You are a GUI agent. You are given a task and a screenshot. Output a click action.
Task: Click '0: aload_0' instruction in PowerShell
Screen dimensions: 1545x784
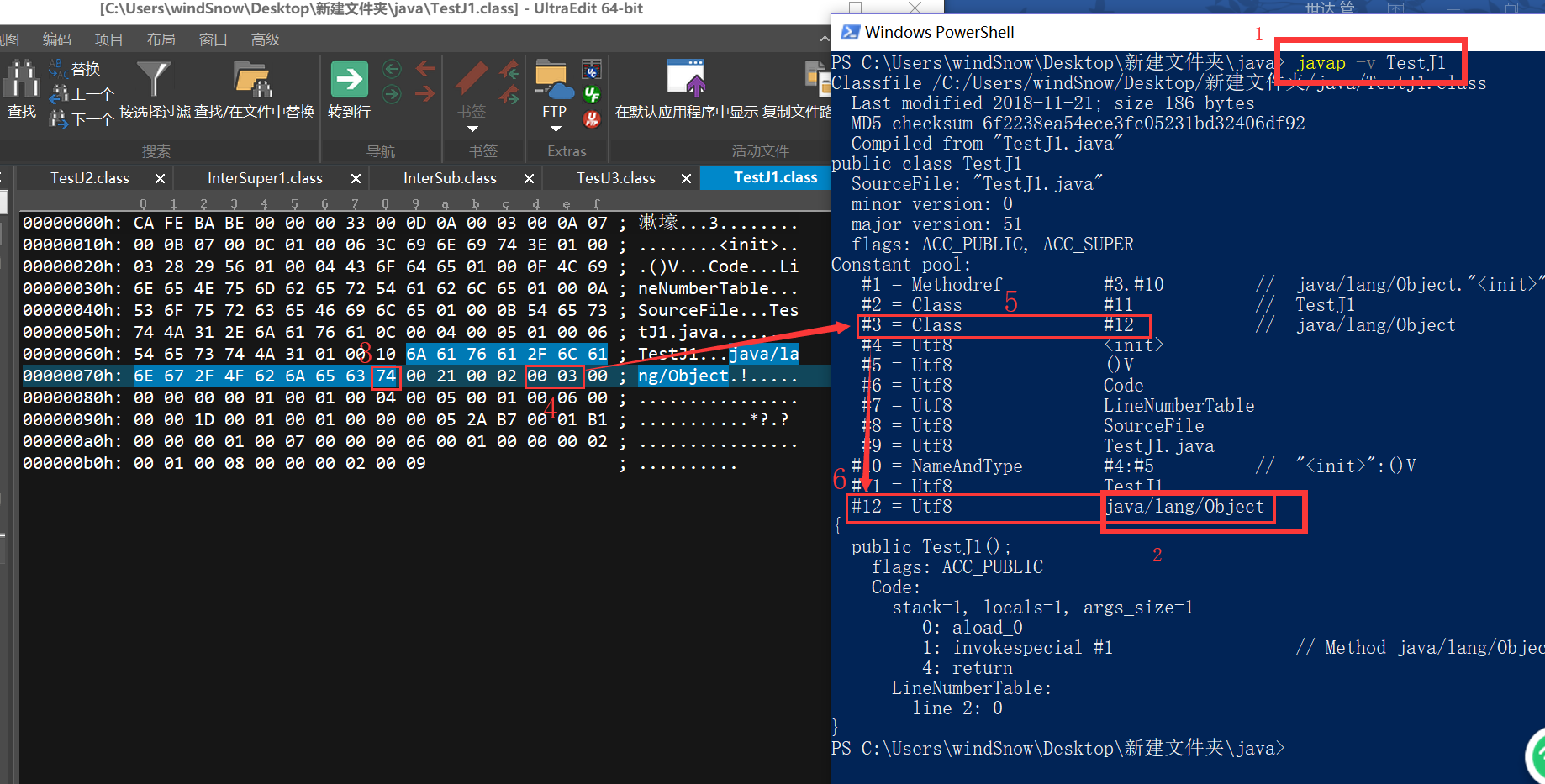[x=972, y=628]
